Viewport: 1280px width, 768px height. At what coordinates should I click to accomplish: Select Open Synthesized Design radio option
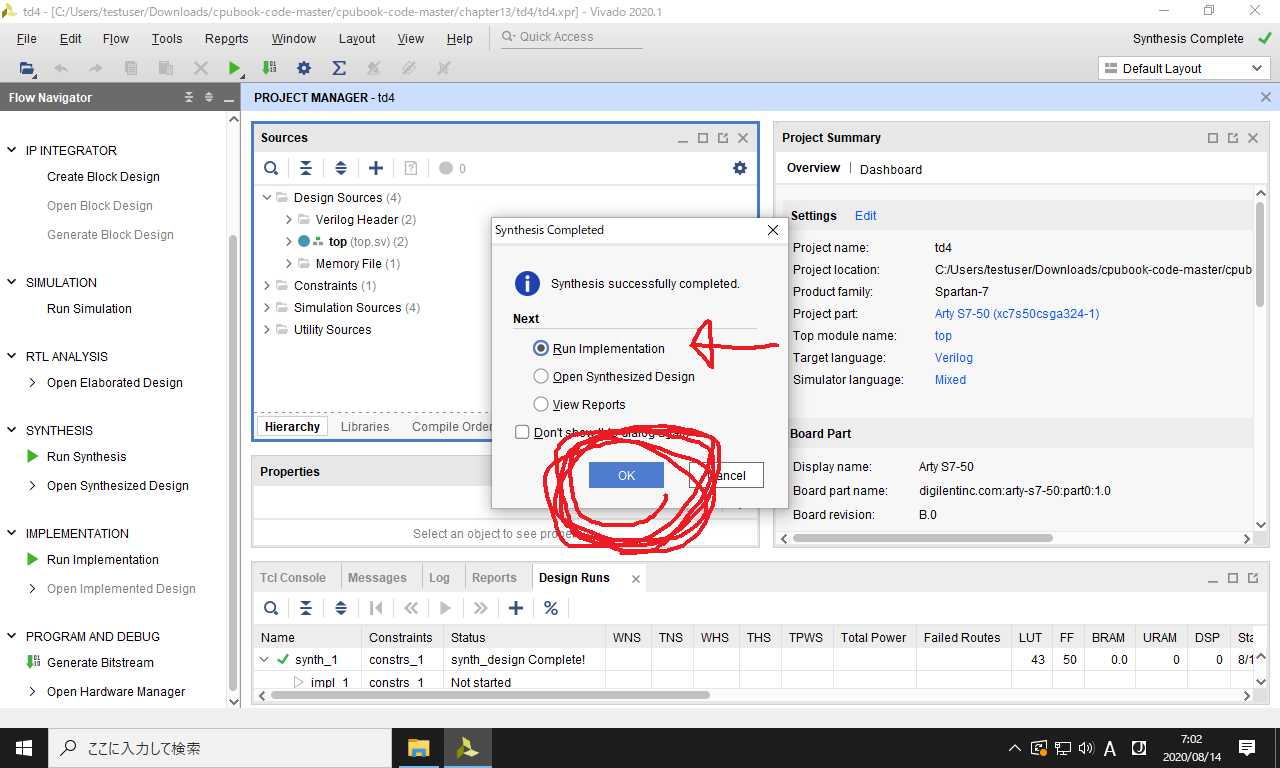click(x=541, y=377)
